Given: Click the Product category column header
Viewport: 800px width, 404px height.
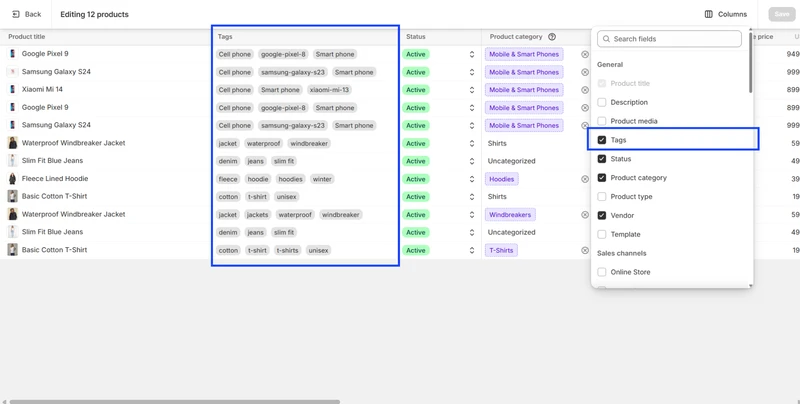Looking at the screenshot, I should tap(516, 37).
